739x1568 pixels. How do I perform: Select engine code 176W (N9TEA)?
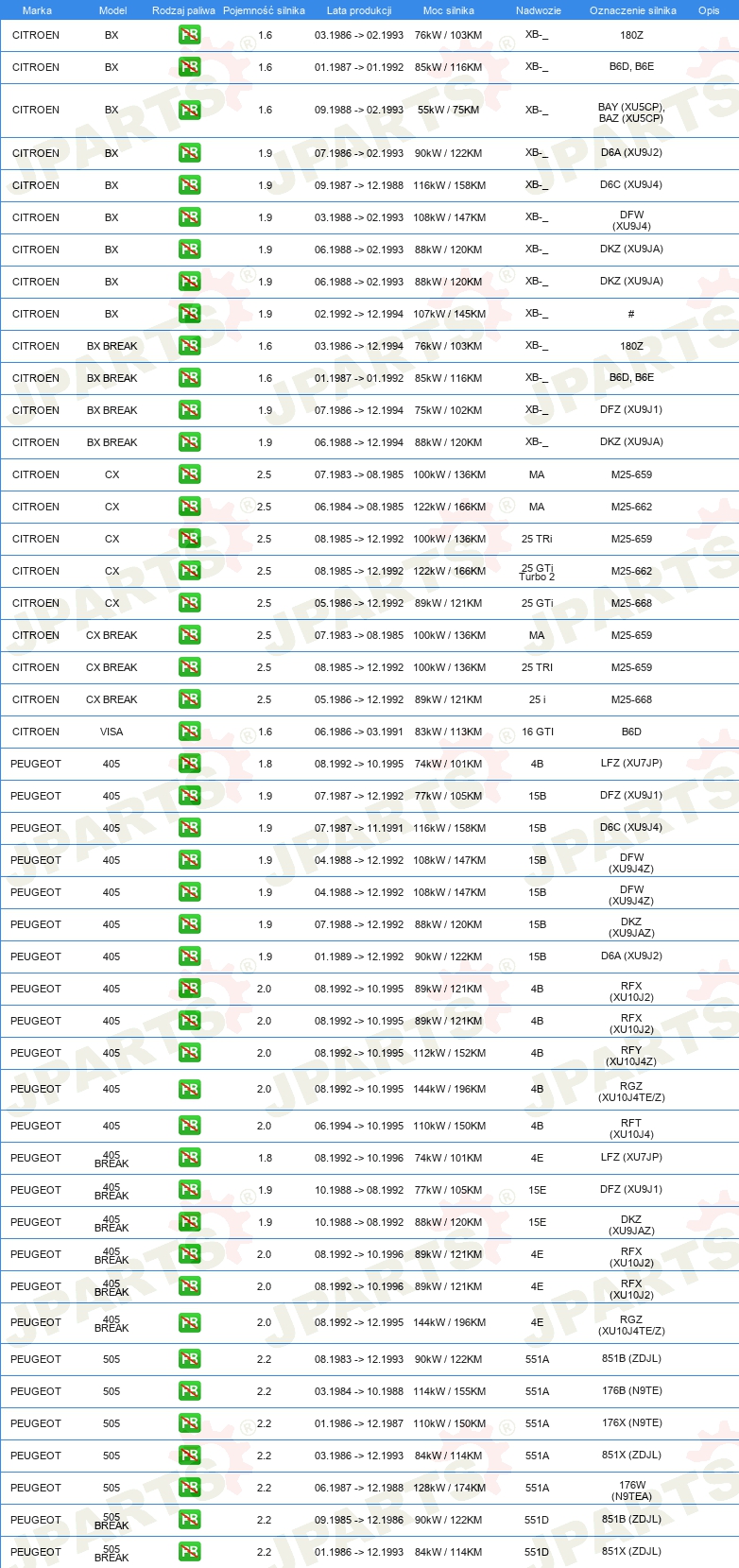point(631,1490)
